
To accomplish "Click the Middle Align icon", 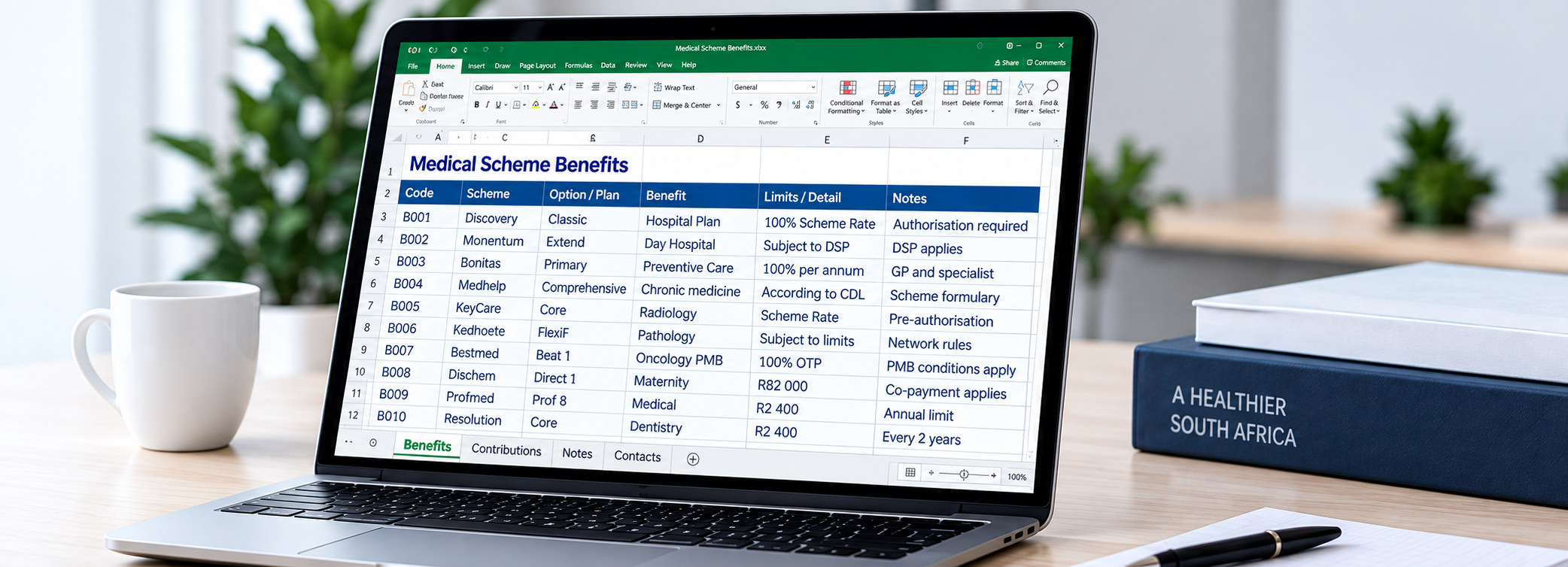I will (595, 87).
